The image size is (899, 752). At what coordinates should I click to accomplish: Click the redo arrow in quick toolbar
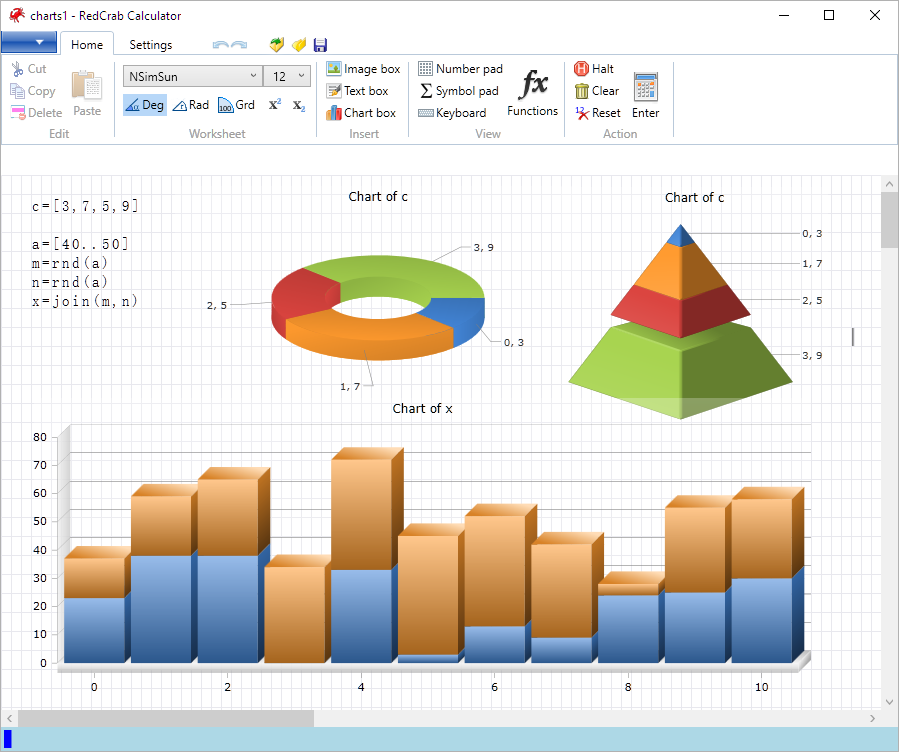click(239, 45)
